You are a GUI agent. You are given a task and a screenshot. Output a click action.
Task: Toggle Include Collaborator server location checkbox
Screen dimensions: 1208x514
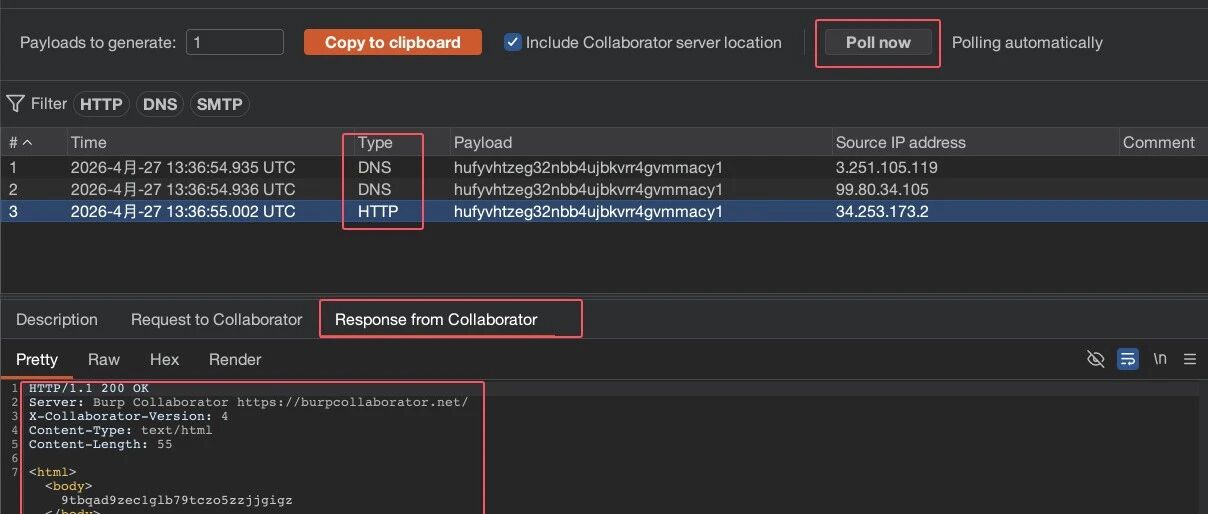coord(513,42)
